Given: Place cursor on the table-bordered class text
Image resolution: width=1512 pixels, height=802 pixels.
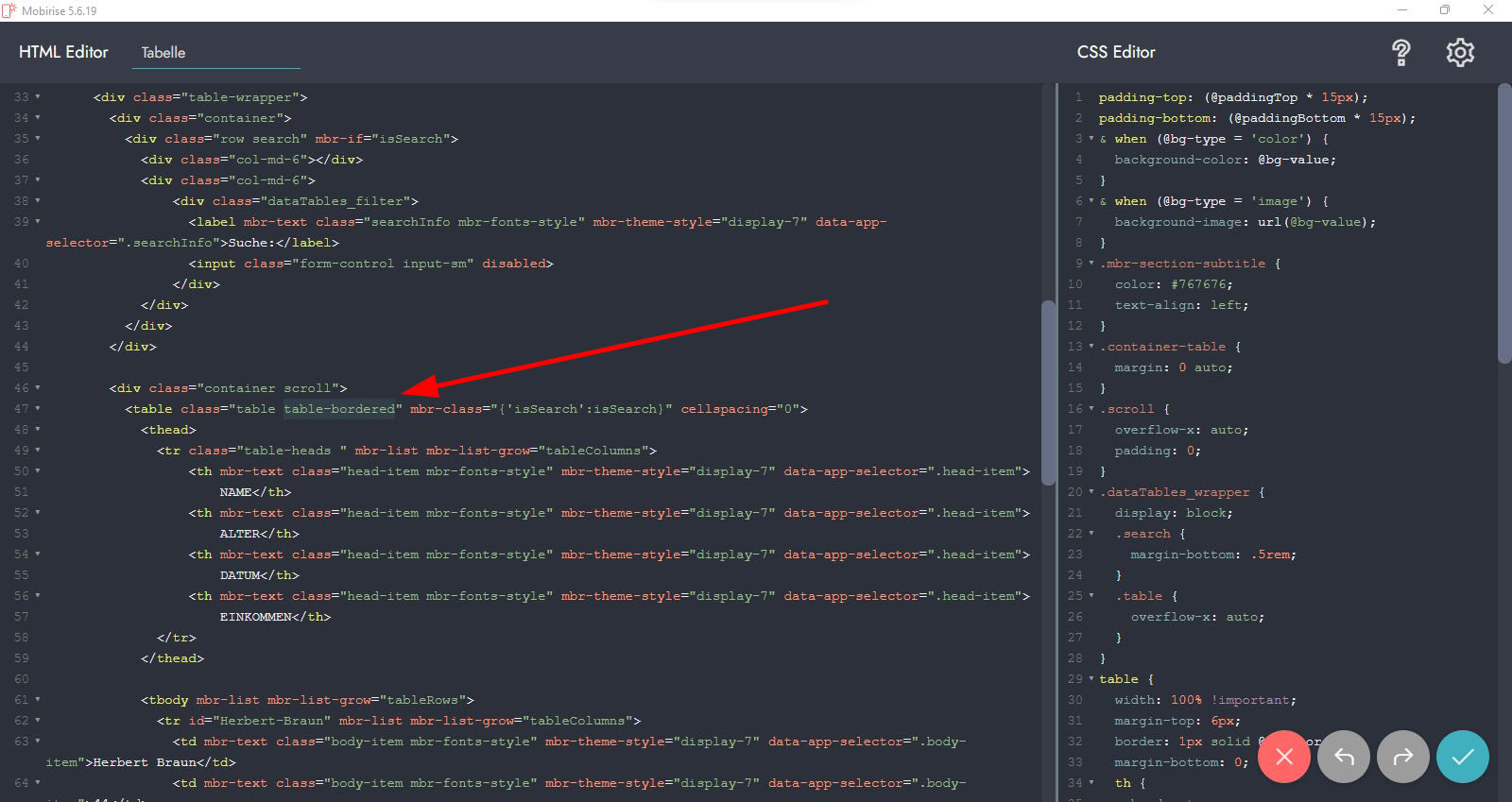Looking at the screenshot, I should pyautogui.click(x=339, y=409).
